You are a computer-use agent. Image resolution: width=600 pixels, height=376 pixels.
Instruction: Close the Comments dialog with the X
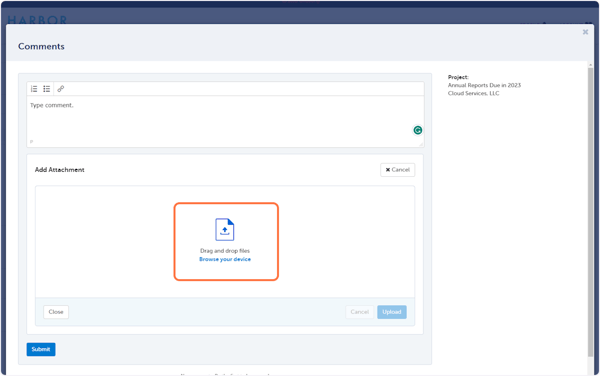(585, 32)
